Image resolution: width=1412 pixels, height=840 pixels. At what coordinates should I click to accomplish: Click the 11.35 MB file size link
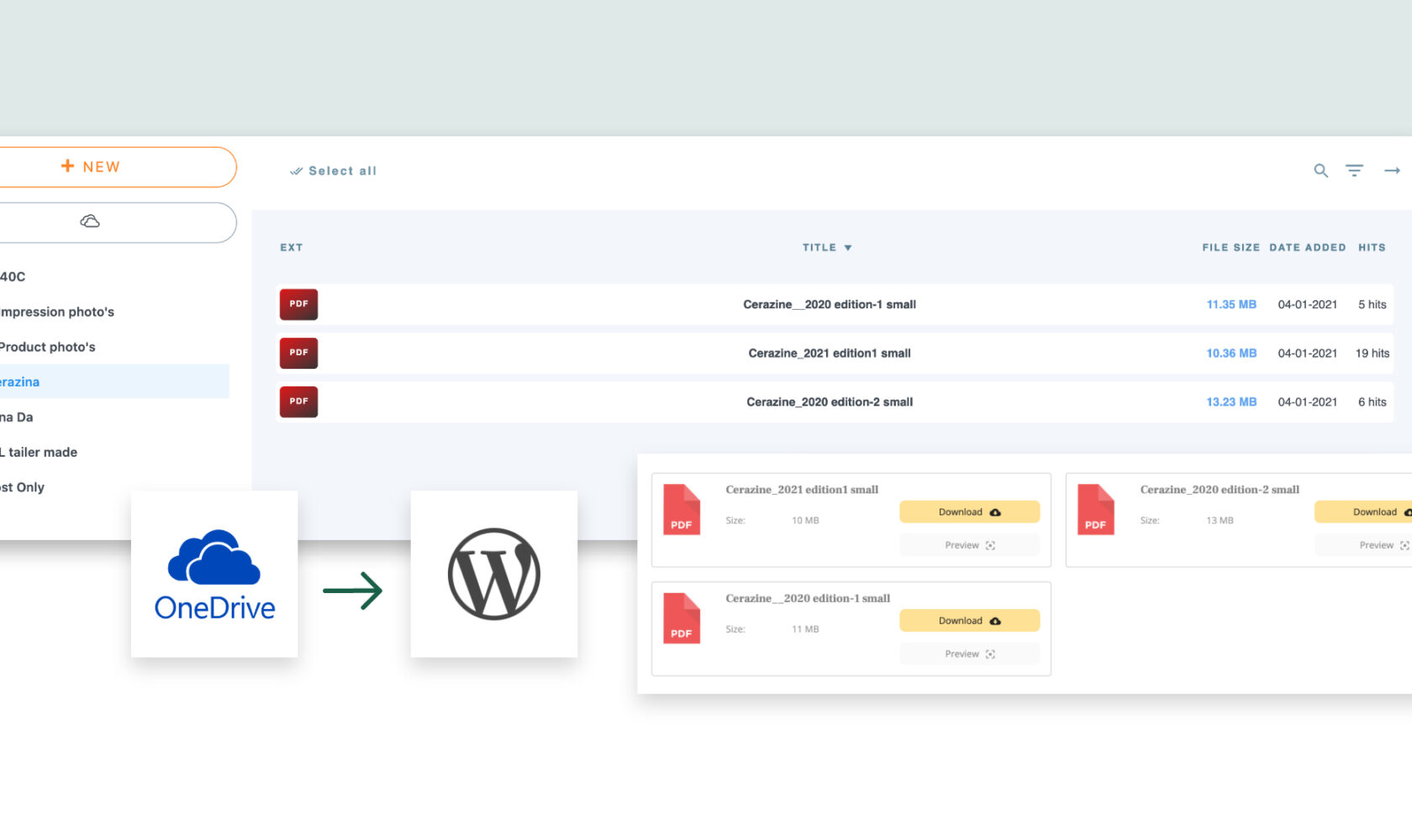[1231, 304]
